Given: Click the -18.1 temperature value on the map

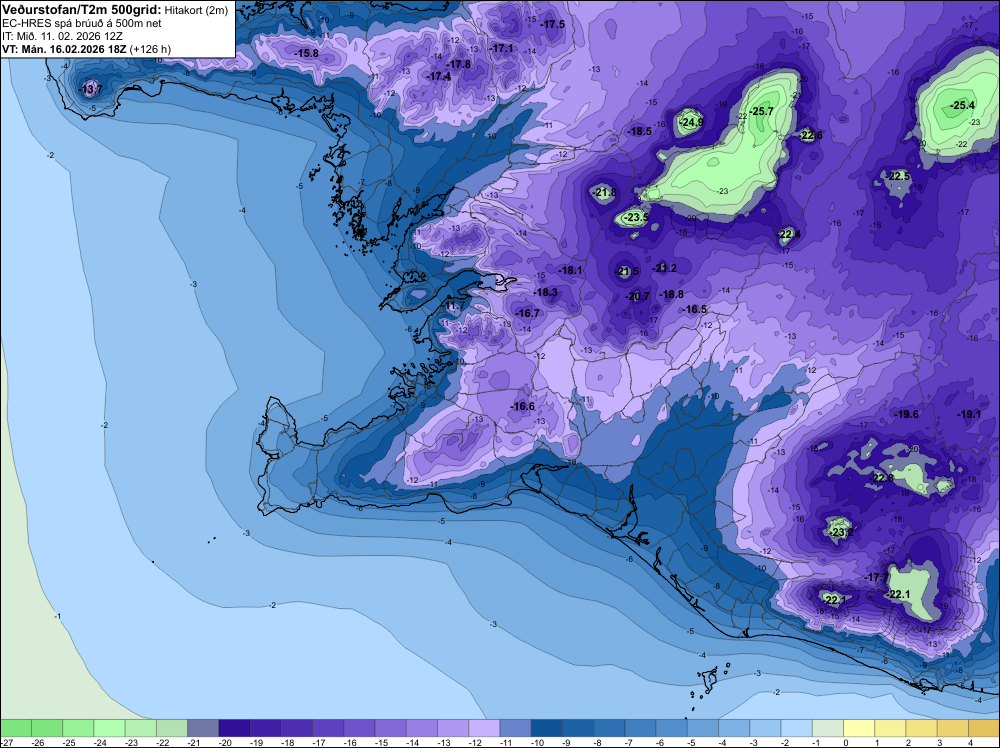Looking at the screenshot, I should (x=570, y=270).
